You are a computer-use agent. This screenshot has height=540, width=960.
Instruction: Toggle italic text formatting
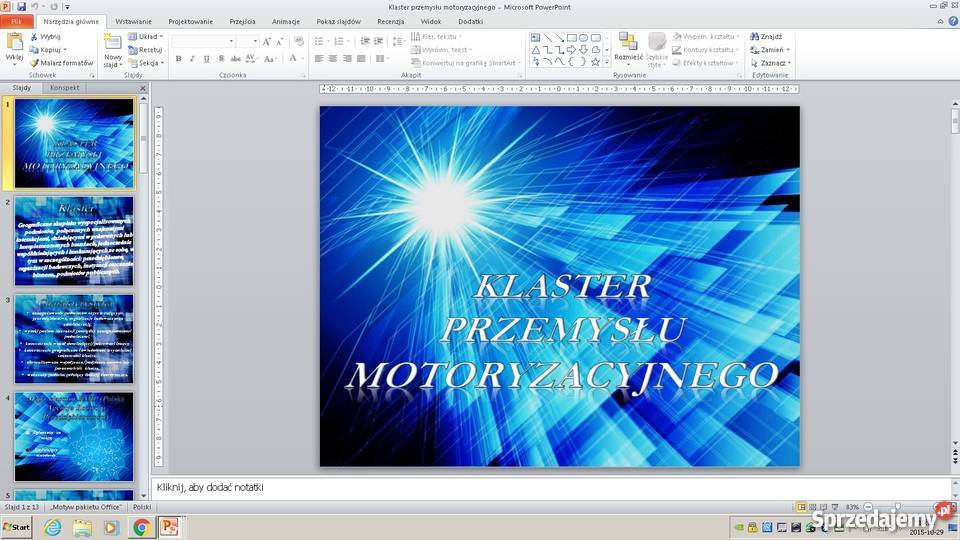tap(192, 59)
